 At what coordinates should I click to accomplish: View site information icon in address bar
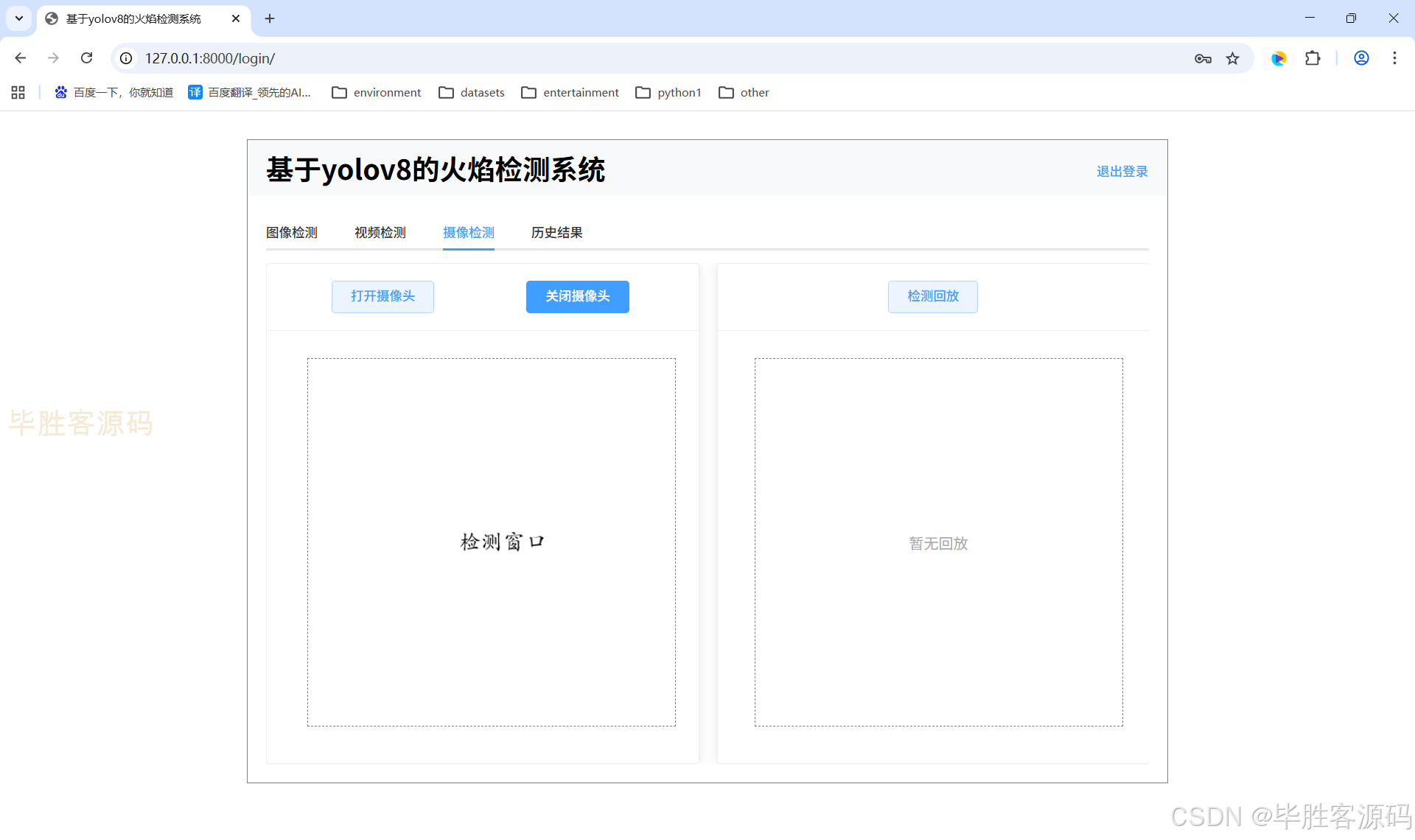[127, 58]
